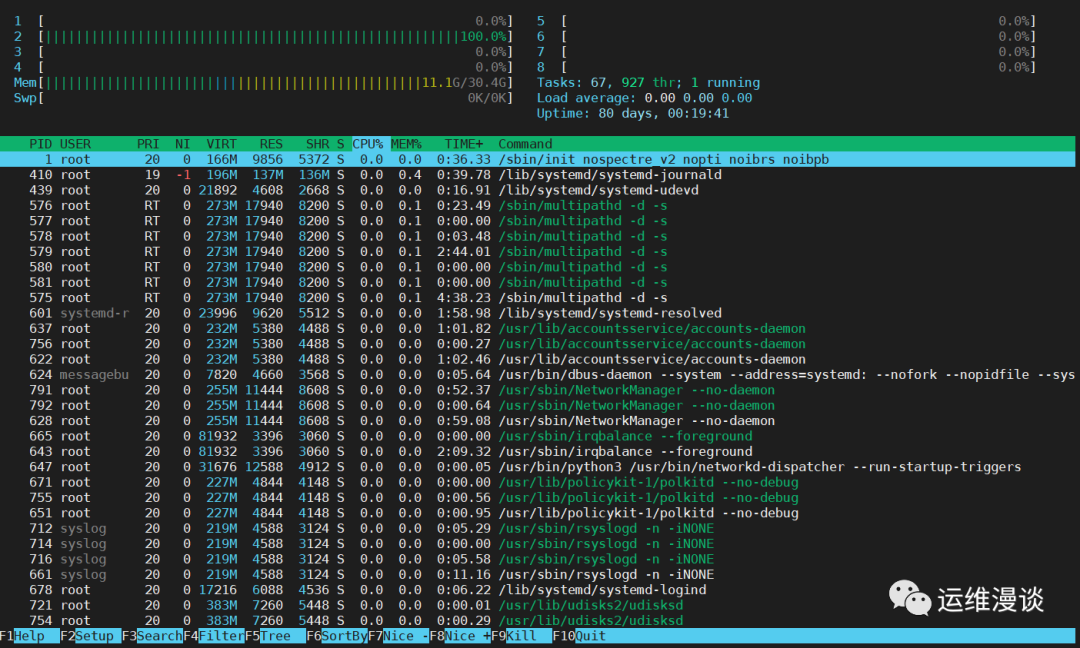
Task: Click the Swp meter showing 0K/0K
Action: 264,98
